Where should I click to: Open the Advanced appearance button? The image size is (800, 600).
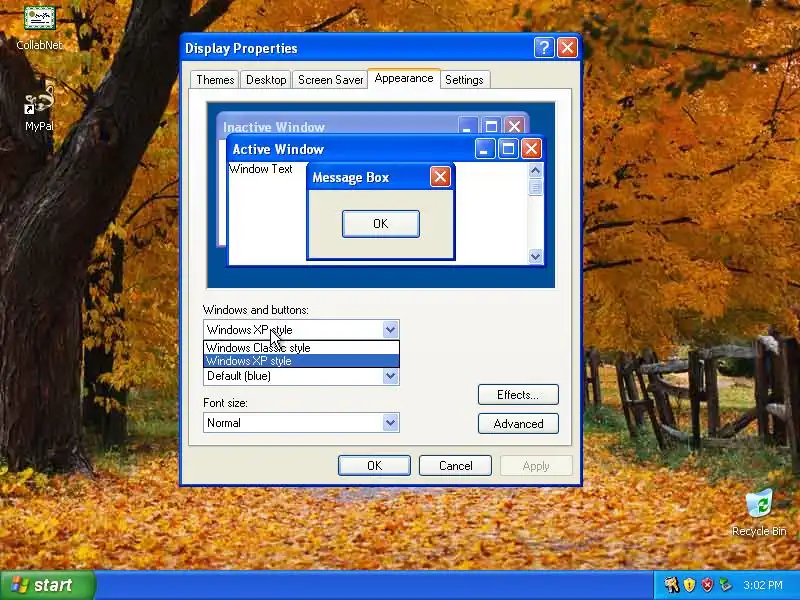click(x=518, y=423)
